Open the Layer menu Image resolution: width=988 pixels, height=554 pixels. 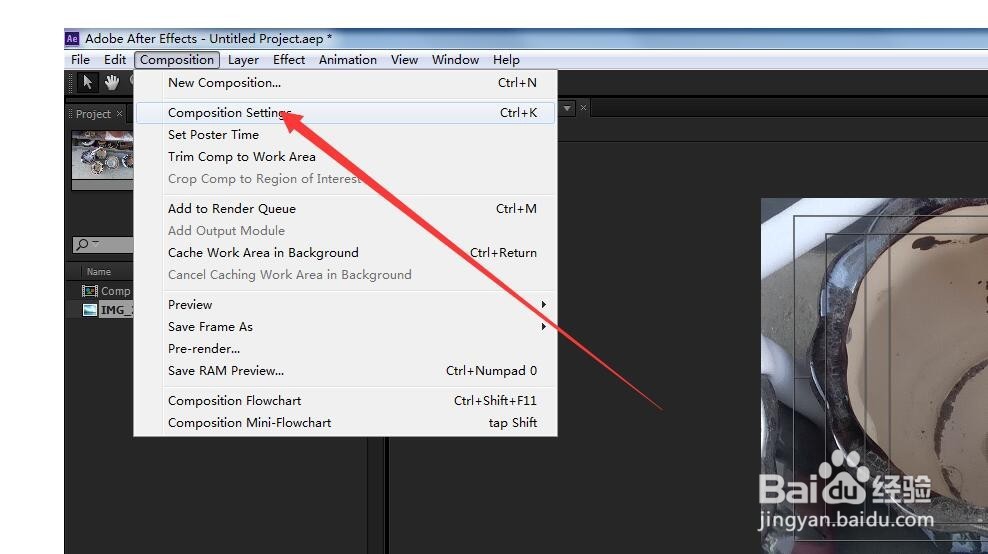[x=243, y=59]
